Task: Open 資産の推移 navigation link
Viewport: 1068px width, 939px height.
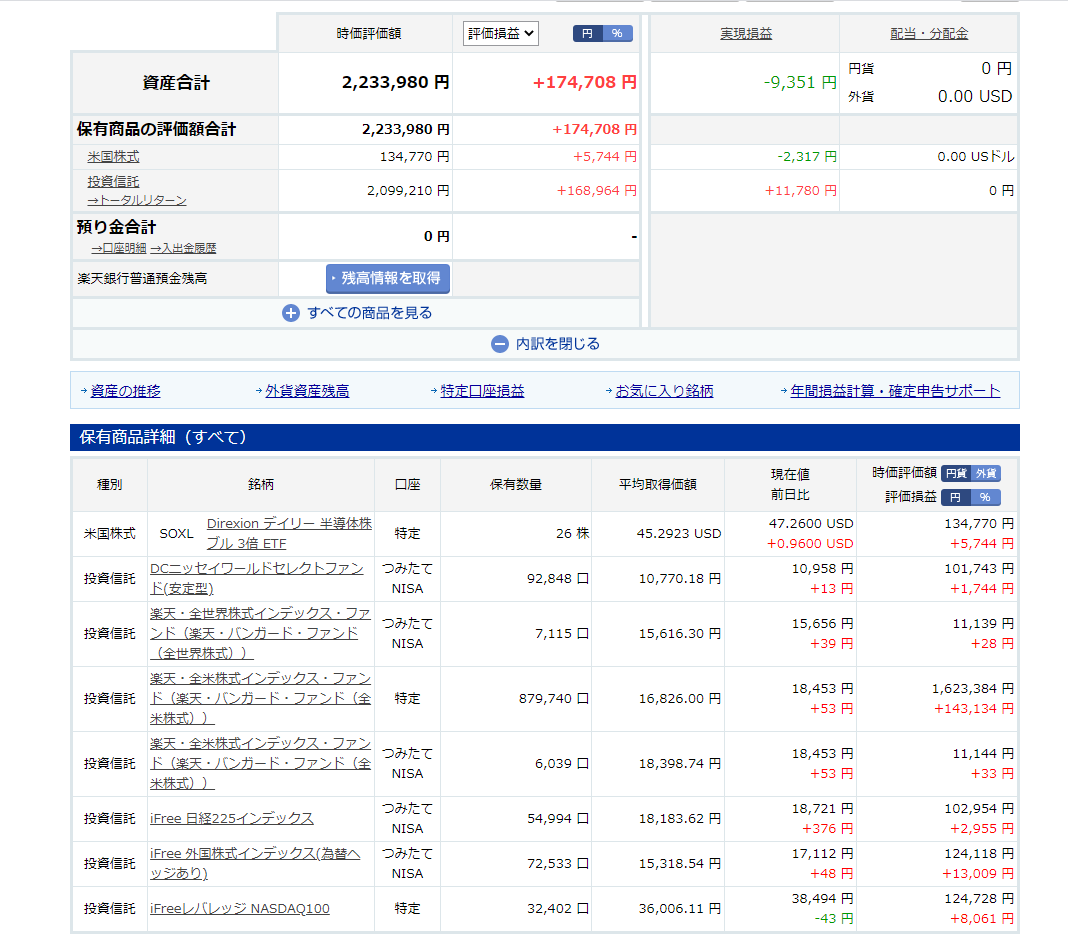Action: point(125,391)
